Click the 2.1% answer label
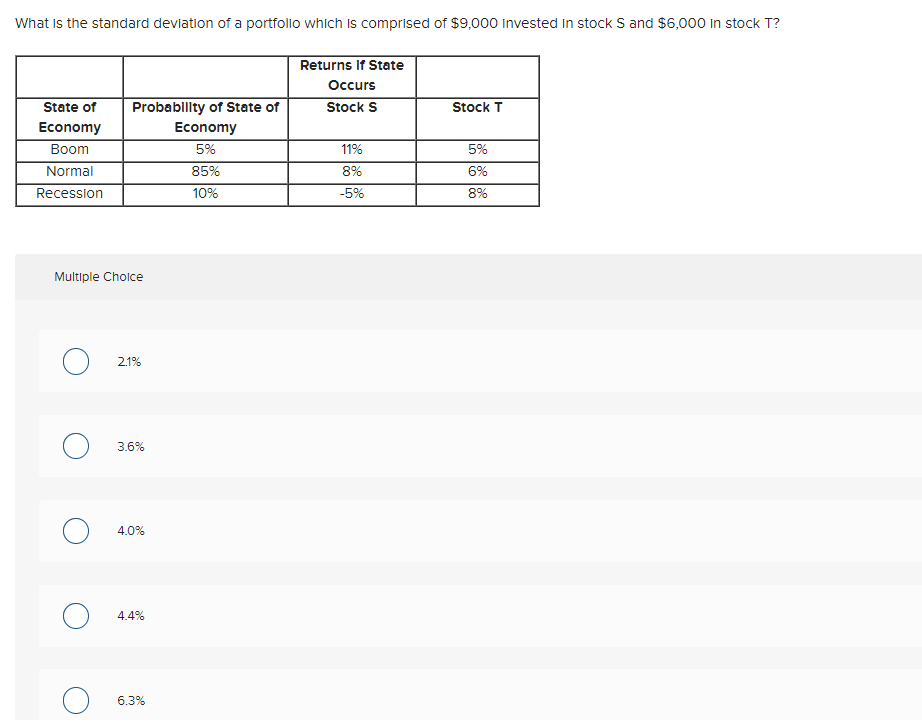 point(129,361)
